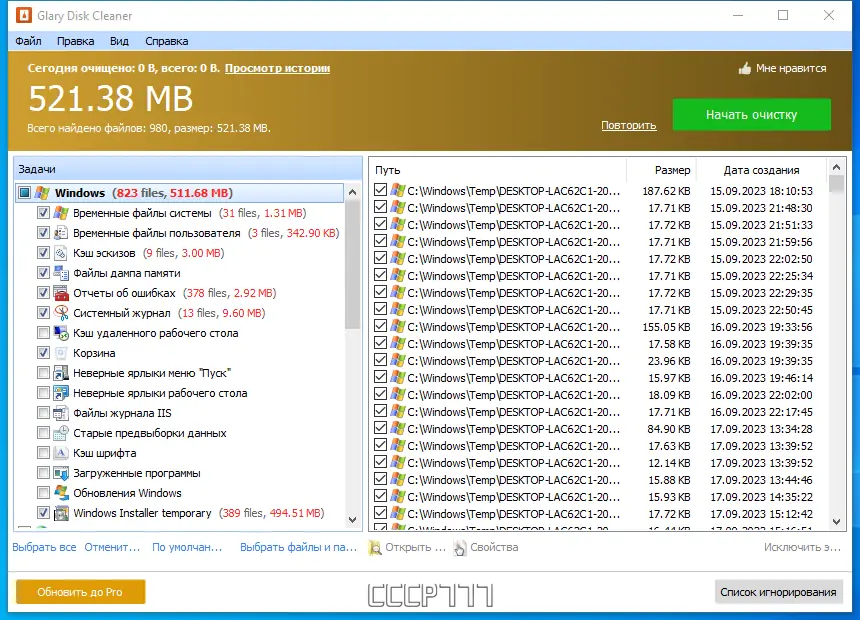Open the Вид menu
This screenshot has height=620, width=860.
[x=119, y=41]
